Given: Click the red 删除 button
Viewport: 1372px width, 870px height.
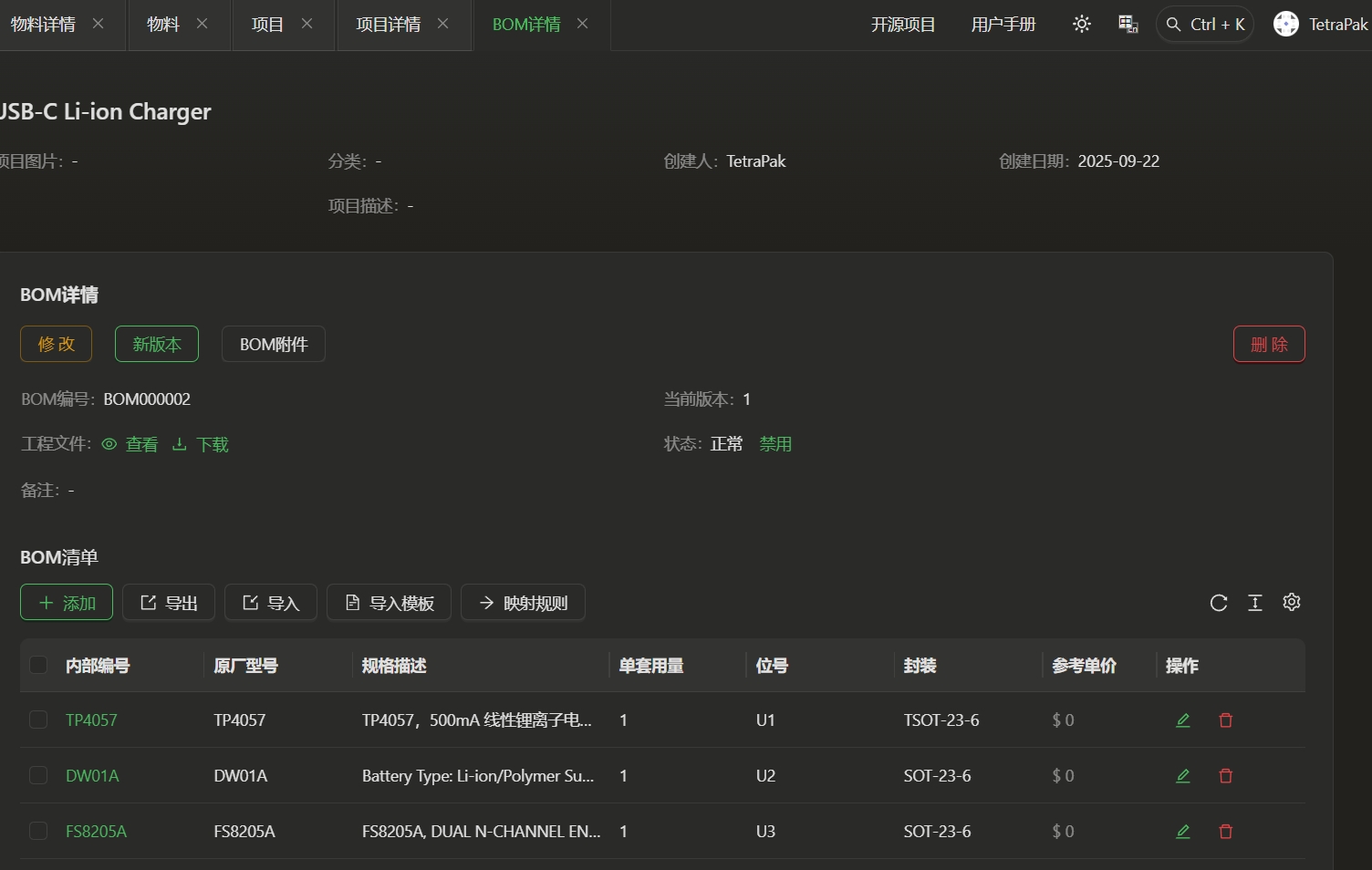Looking at the screenshot, I should [x=1269, y=344].
